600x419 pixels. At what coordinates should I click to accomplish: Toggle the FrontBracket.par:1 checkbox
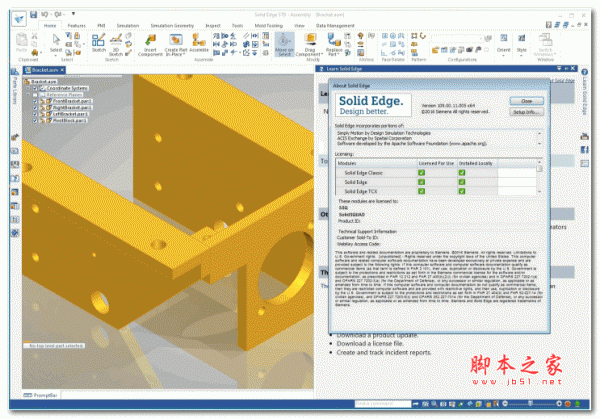pos(35,101)
